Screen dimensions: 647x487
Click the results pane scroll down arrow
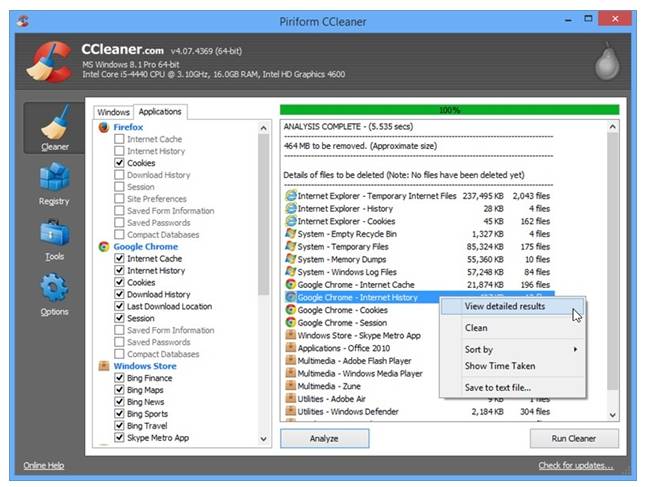(x=612, y=414)
